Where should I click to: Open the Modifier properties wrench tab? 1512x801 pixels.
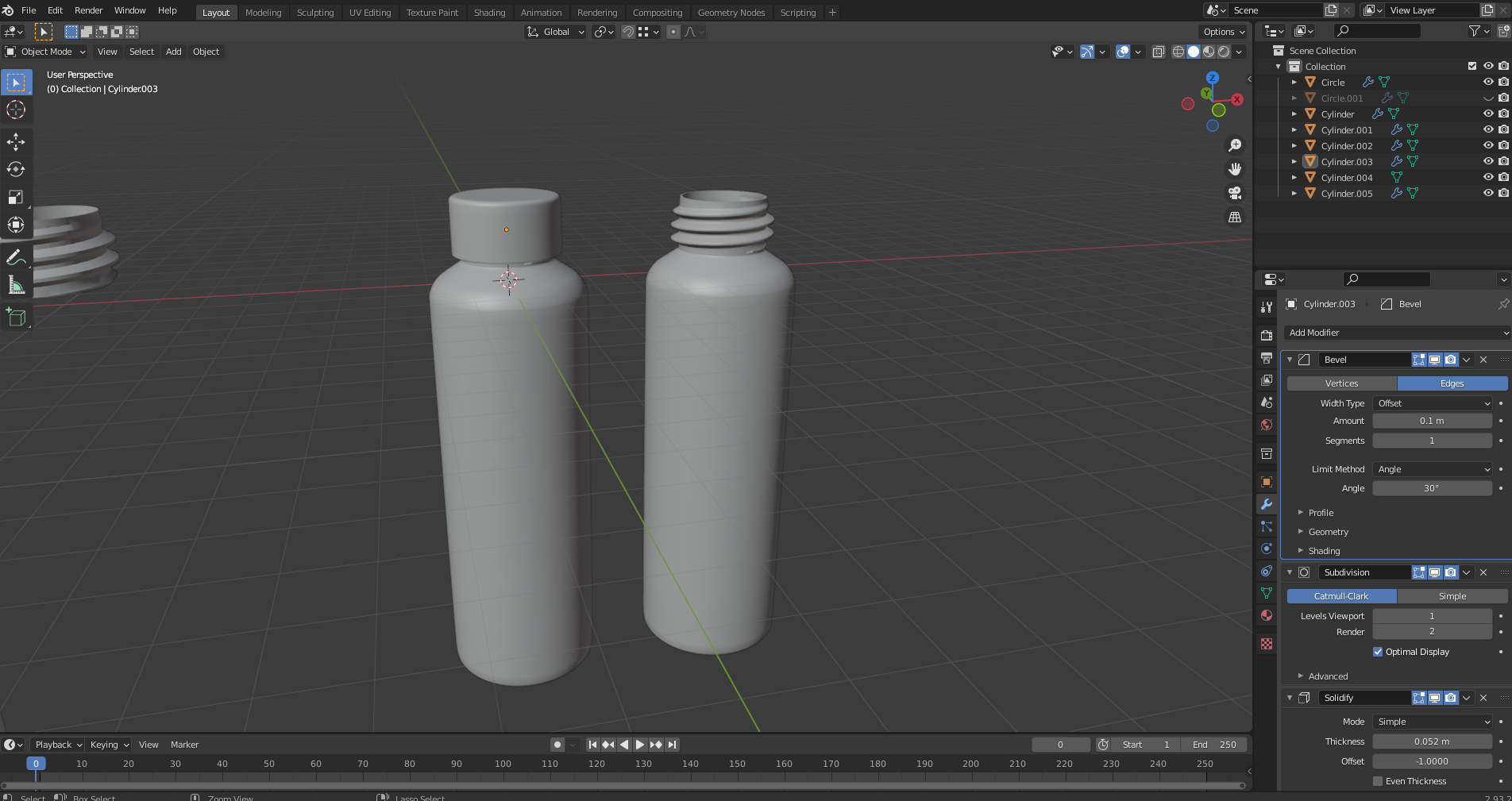point(1267,504)
